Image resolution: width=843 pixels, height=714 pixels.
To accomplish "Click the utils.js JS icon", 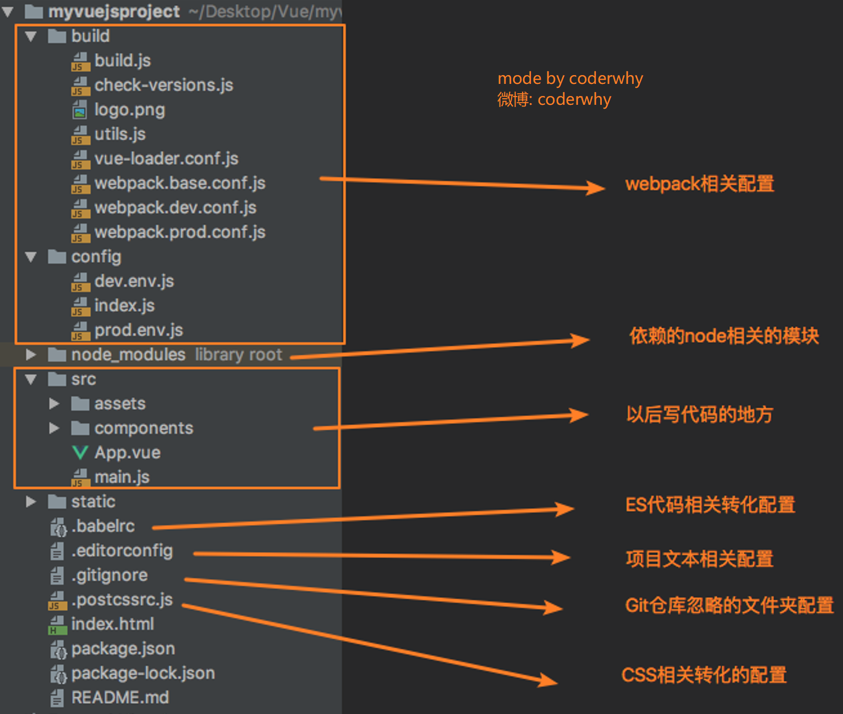I will 81,135.
